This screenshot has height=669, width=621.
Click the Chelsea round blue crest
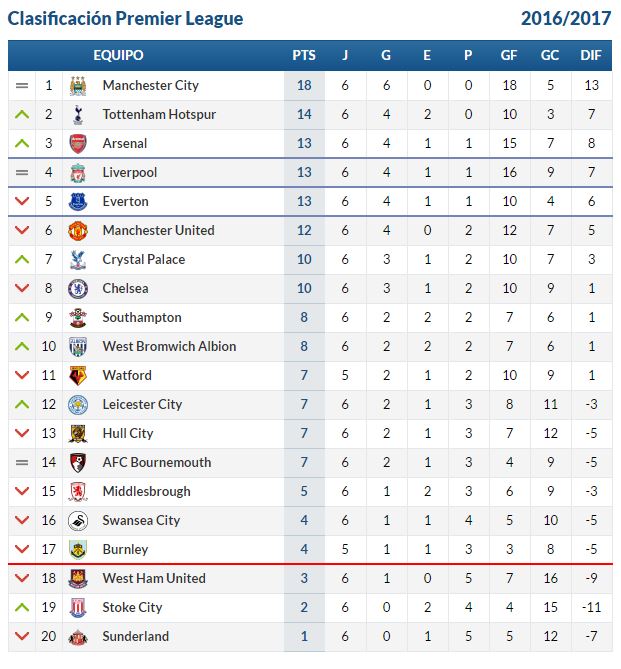point(78,289)
